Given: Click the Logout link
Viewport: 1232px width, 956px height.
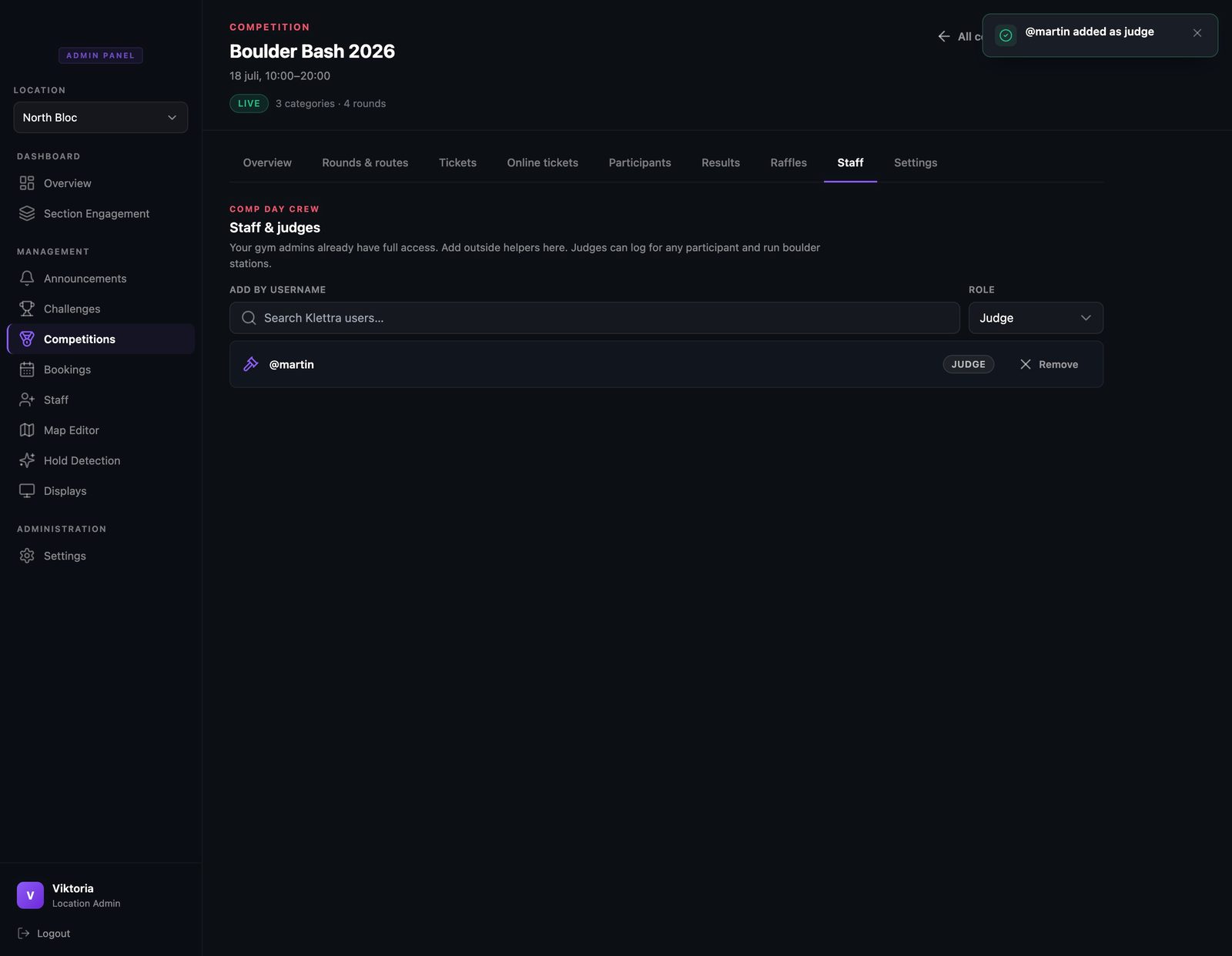Looking at the screenshot, I should point(44,933).
